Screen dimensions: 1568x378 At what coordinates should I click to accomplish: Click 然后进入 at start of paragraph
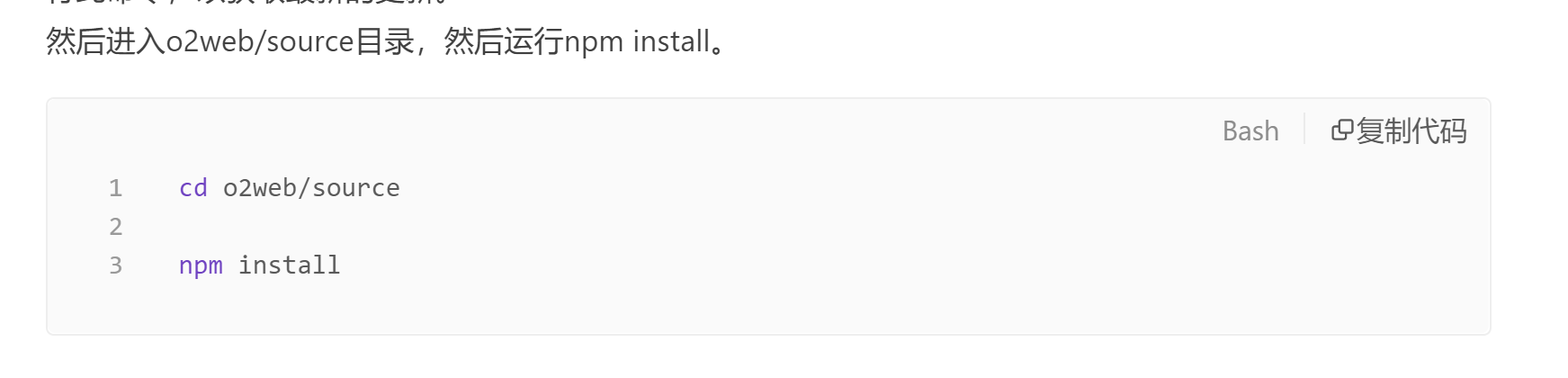point(105,41)
